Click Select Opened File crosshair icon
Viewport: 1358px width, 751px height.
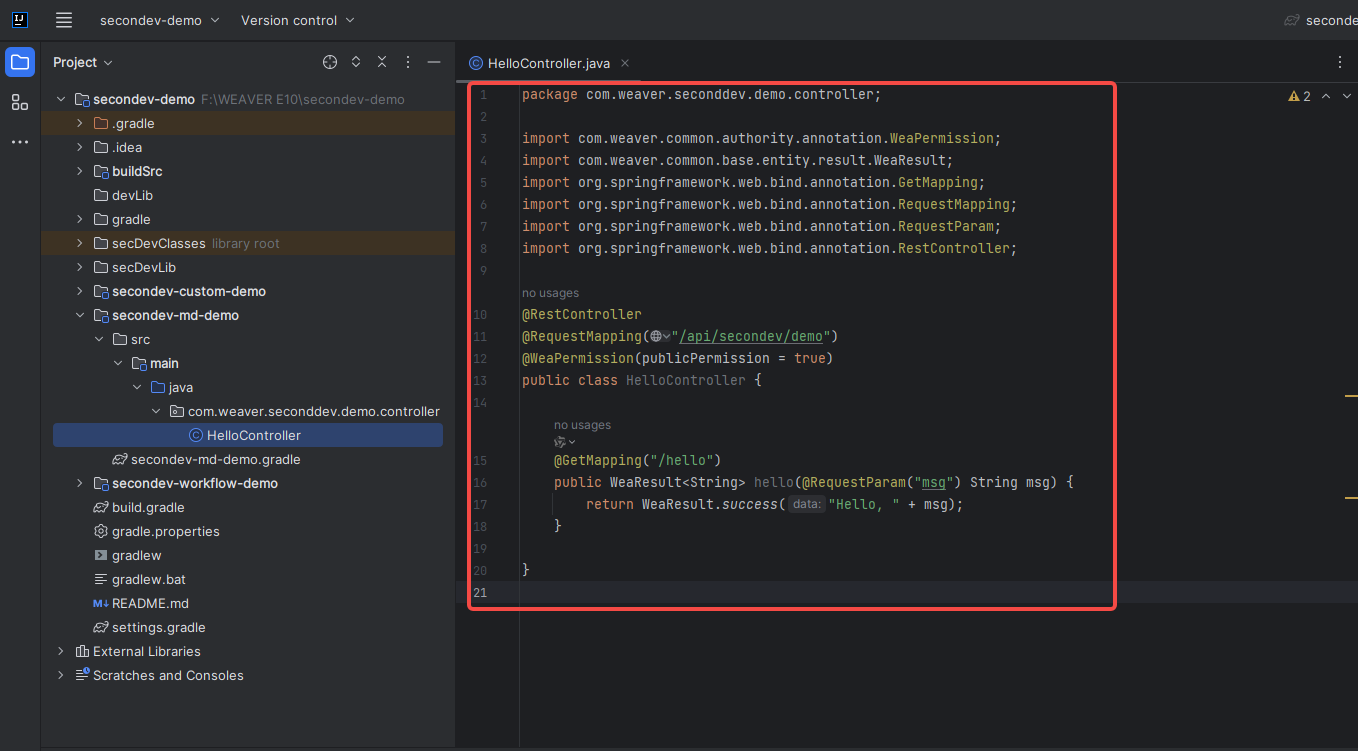pyautogui.click(x=330, y=62)
